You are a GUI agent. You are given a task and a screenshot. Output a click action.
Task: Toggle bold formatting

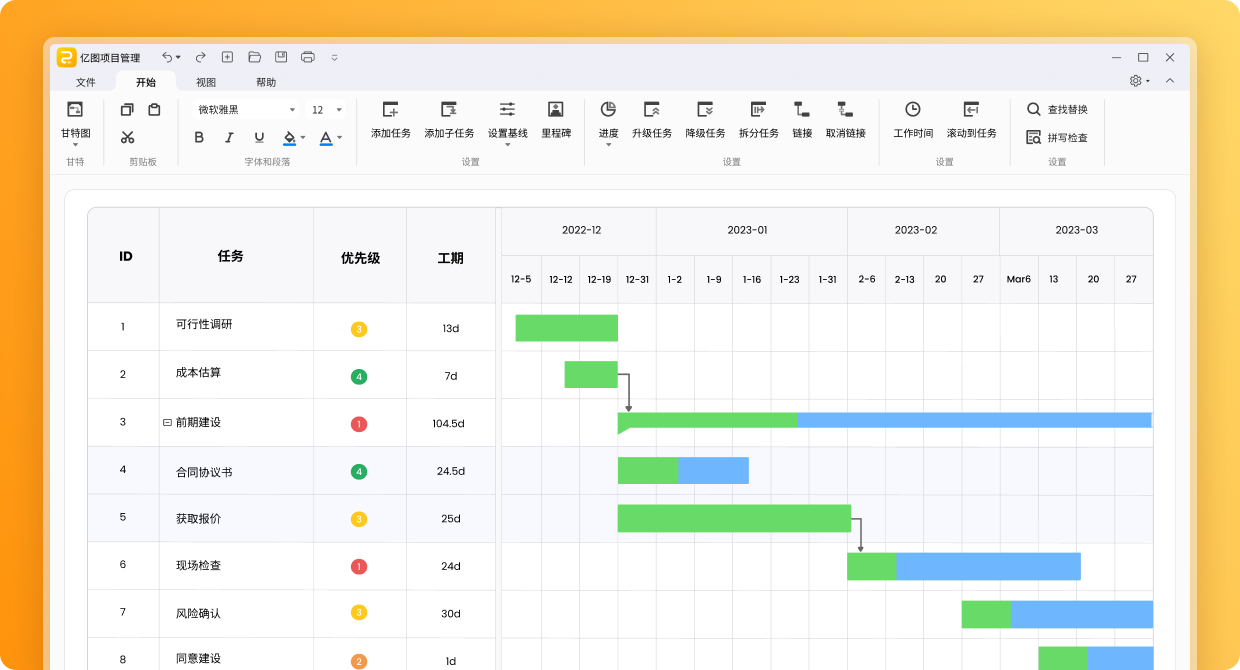tap(198, 138)
